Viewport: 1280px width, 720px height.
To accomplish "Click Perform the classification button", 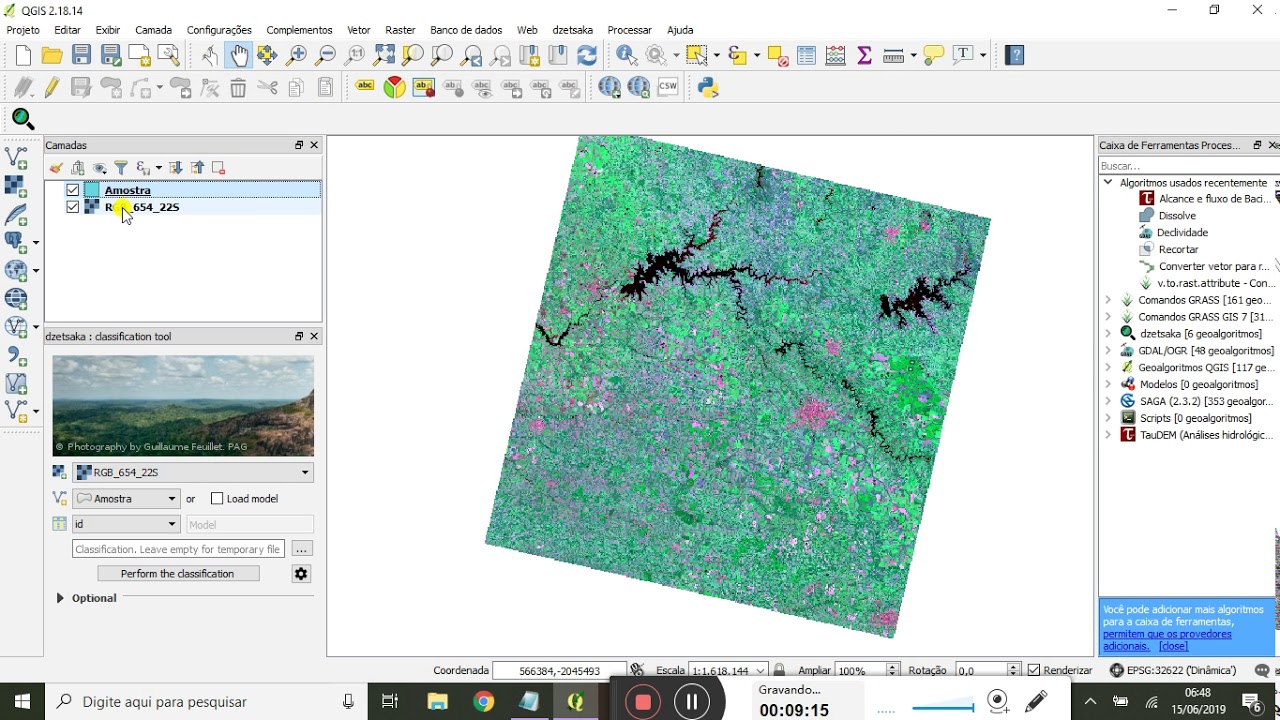I will [178, 574].
